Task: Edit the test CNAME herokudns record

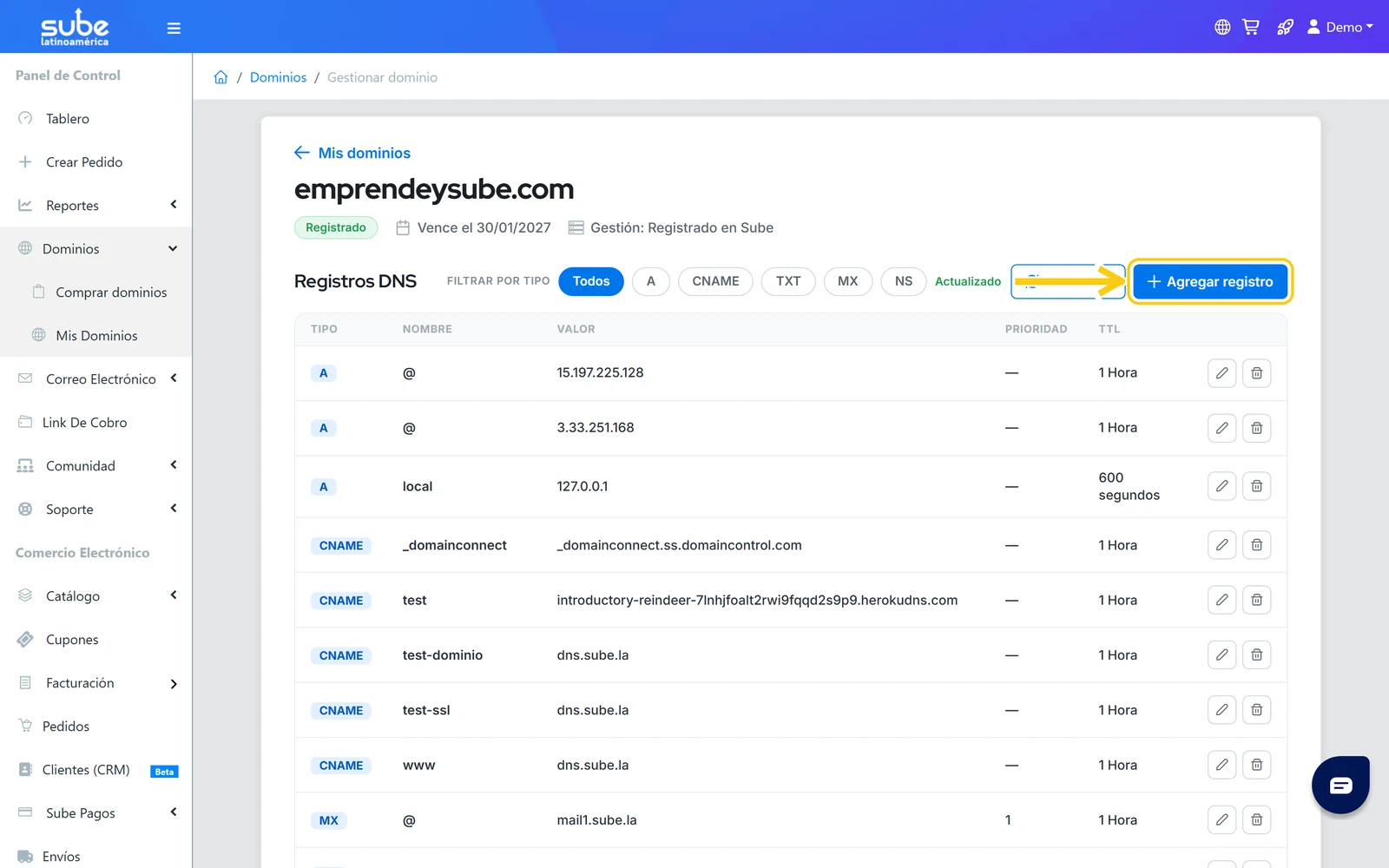Action: (1221, 600)
